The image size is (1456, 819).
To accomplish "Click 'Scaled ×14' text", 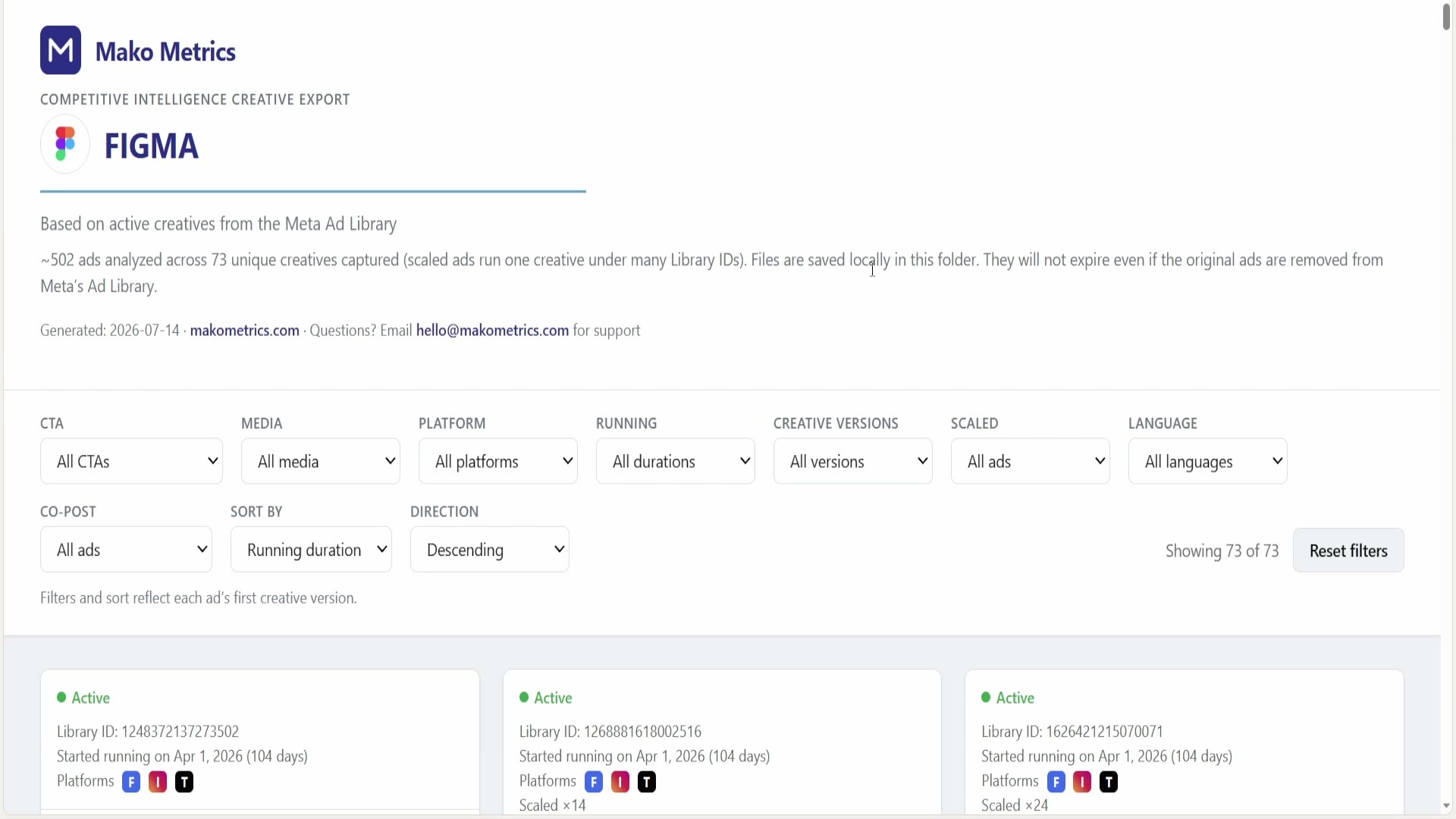I will (553, 805).
